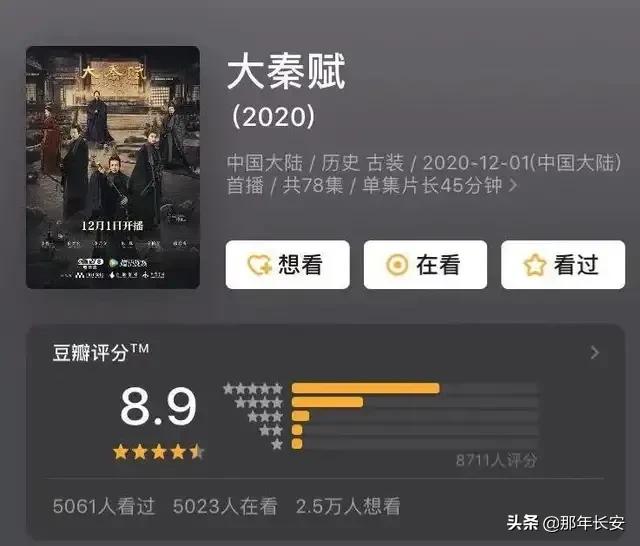Image resolution: width=640 pixels, height=546 pixels.
Task: Mark the show as 想看
Action: pyautogui.click(x=287, y=264)
